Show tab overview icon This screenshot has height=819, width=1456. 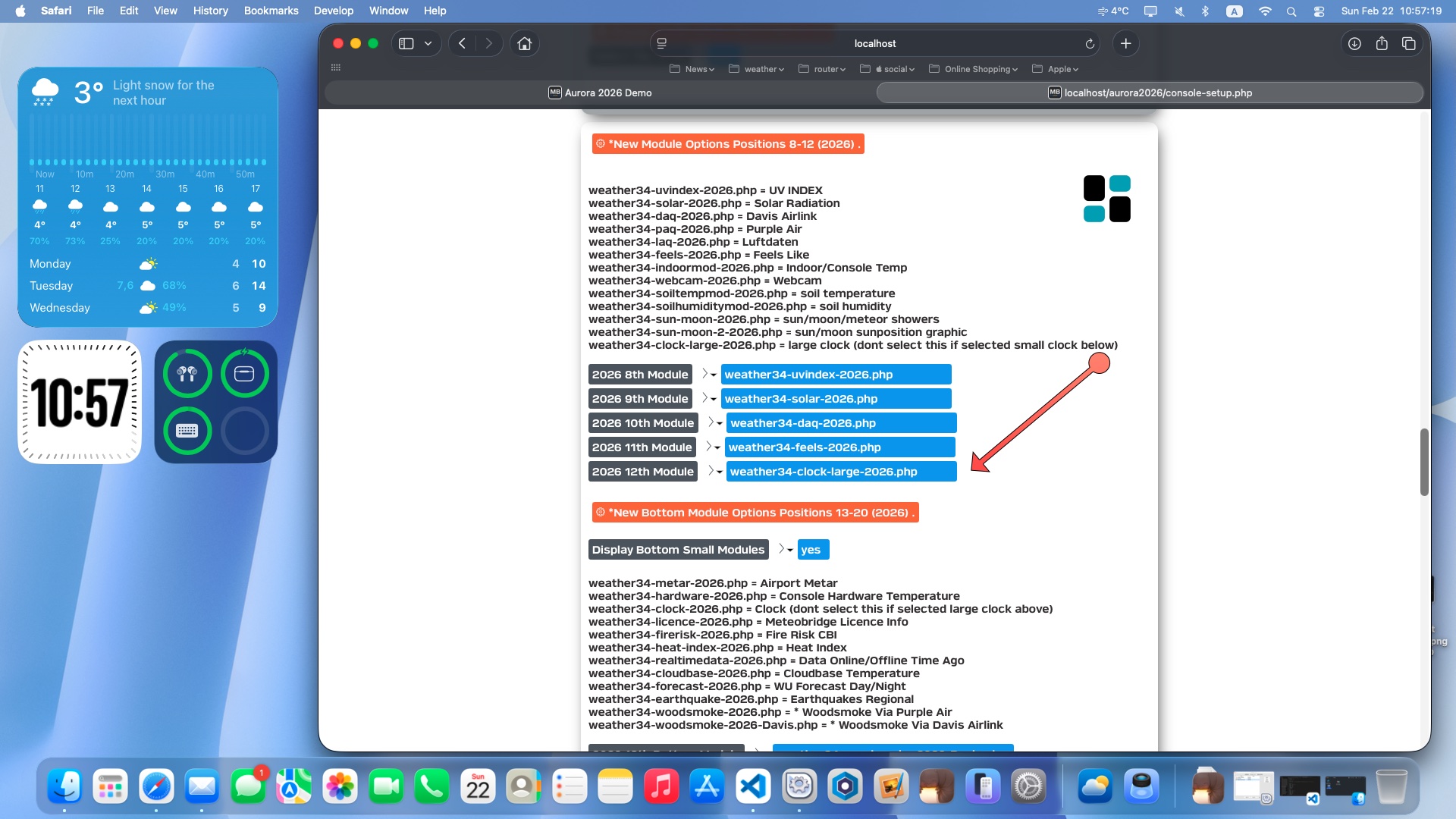pos(1409,43)
